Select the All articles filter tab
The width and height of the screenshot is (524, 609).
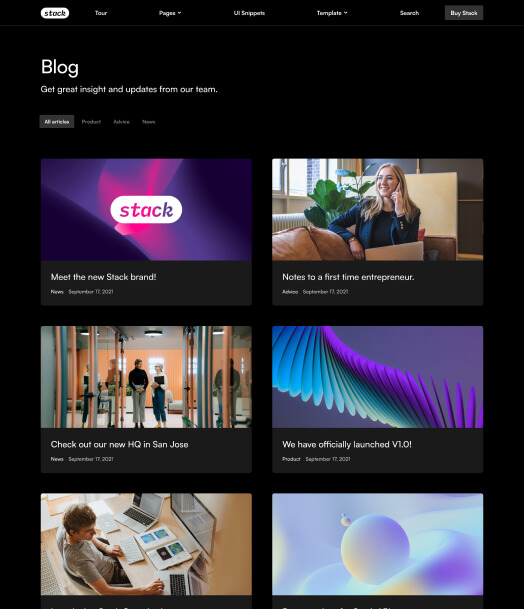pyautogui.click(x=57, y=122)
